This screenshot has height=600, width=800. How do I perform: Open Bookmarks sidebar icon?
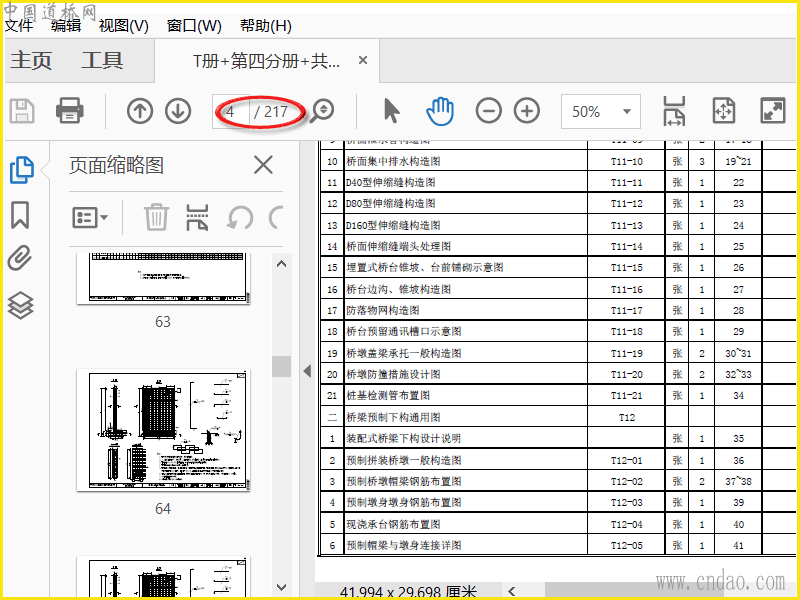click(20, 214)
